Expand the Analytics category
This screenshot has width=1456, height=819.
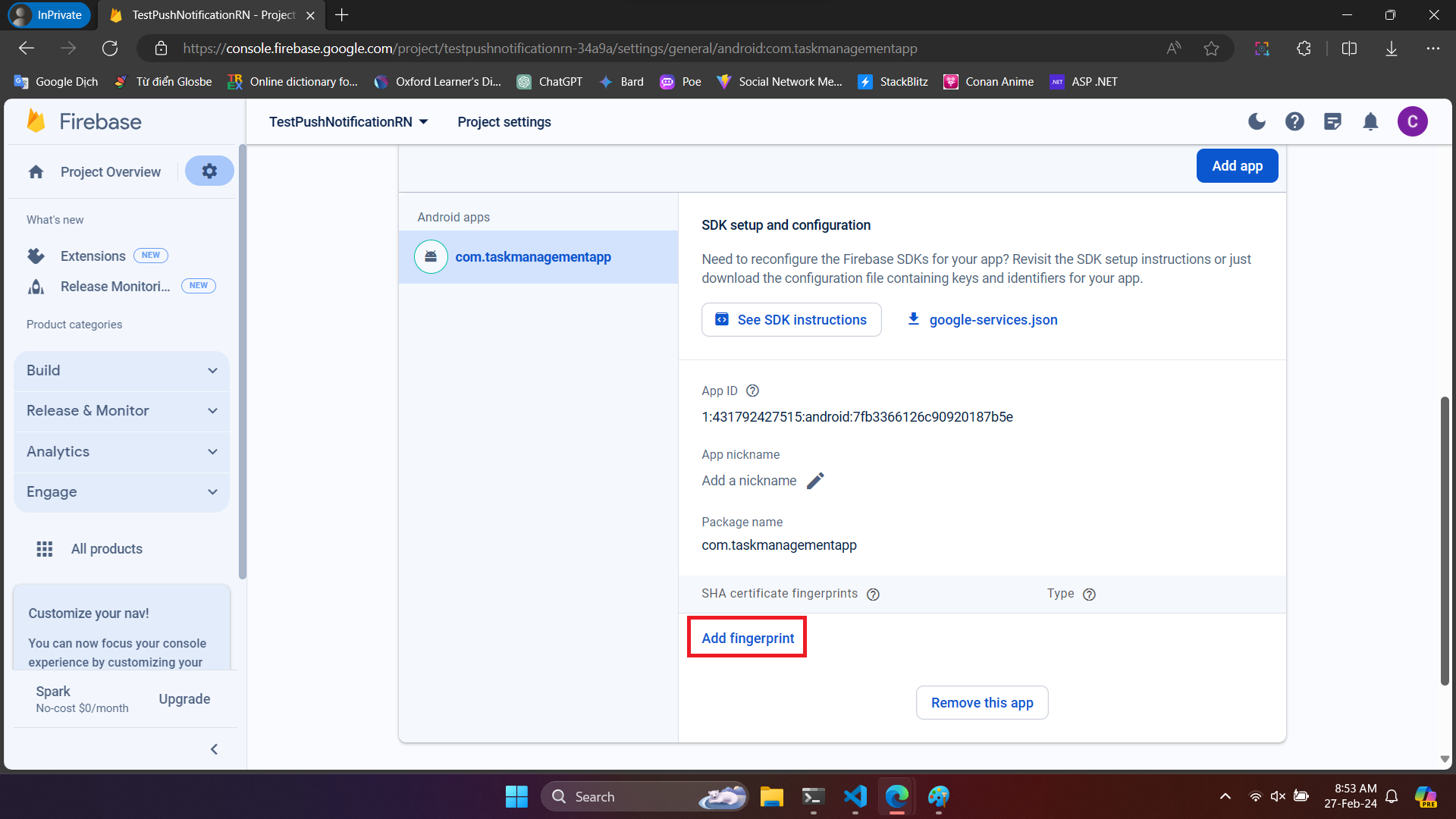click(x=121, y=452)
